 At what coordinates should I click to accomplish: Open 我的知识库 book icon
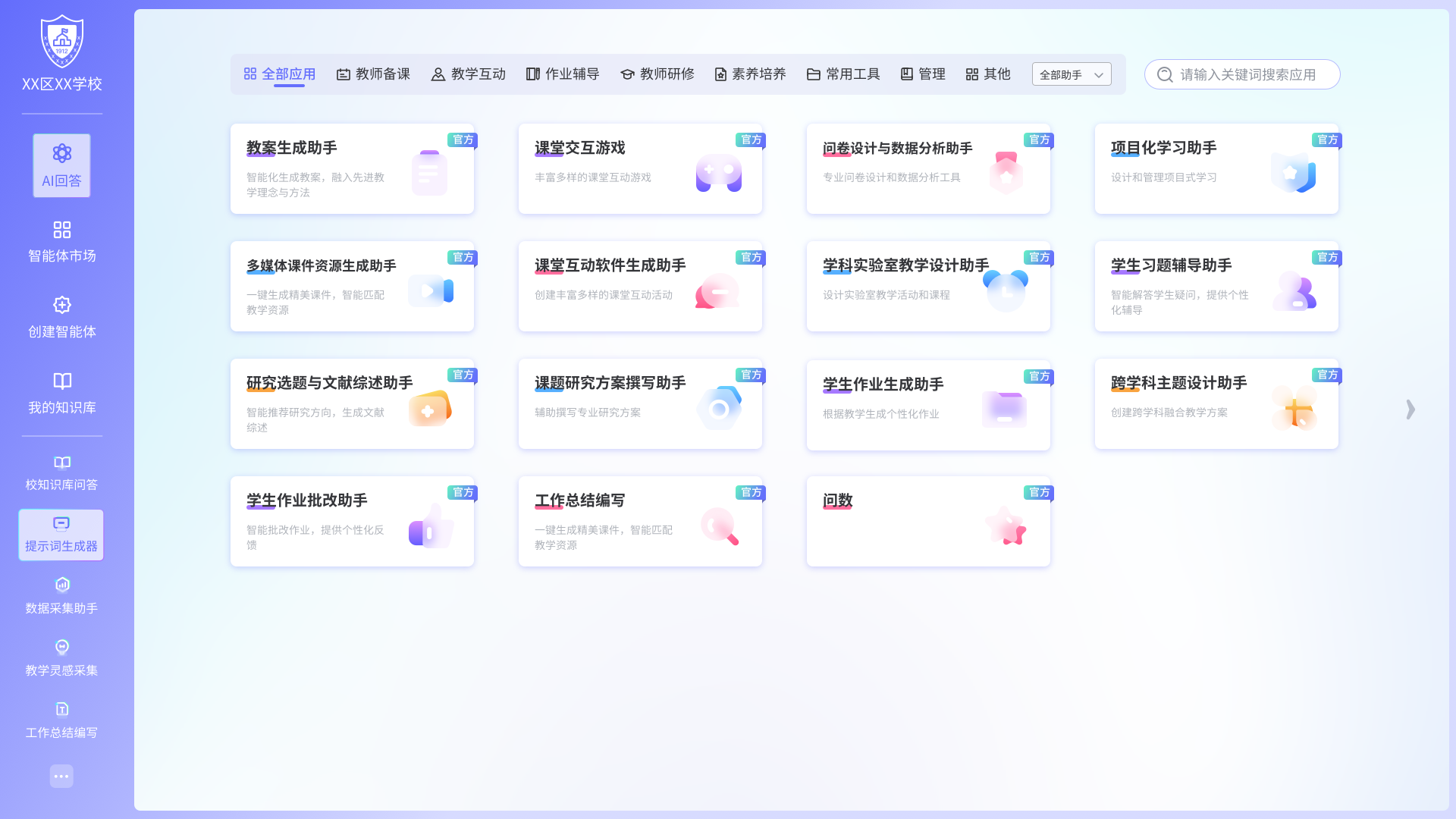(62, 381)
